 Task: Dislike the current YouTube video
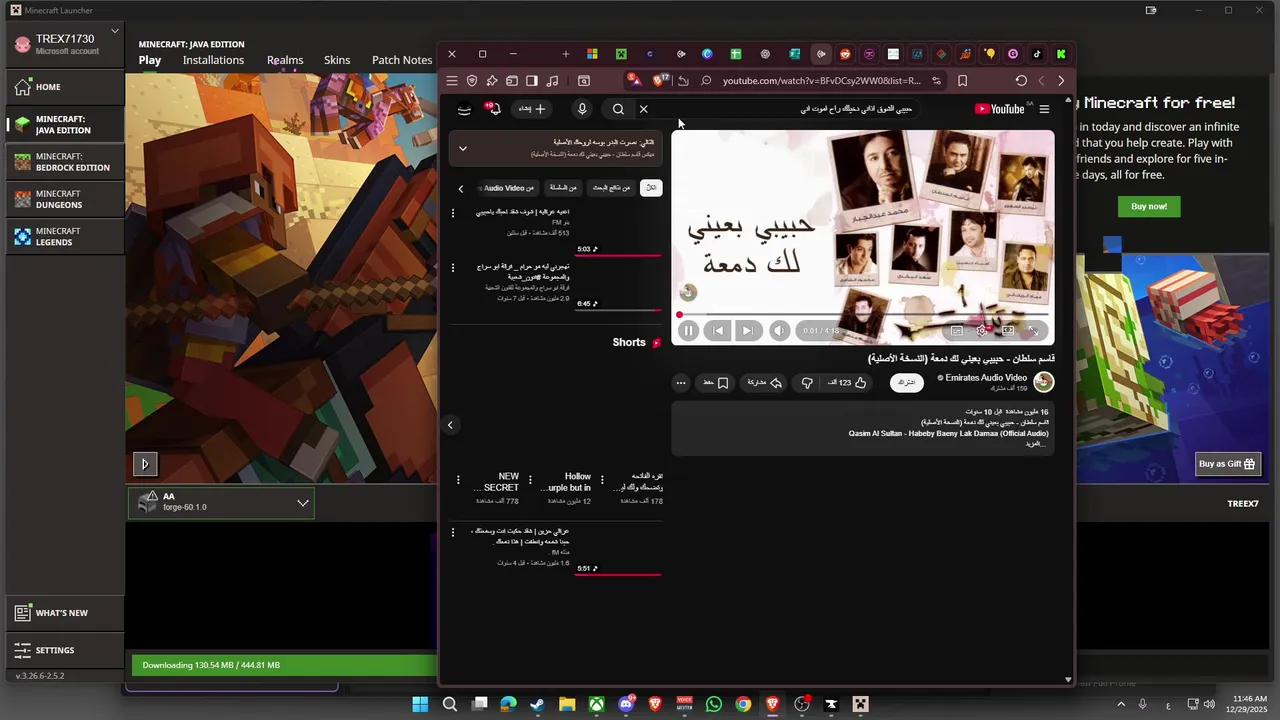coord(807,383)
